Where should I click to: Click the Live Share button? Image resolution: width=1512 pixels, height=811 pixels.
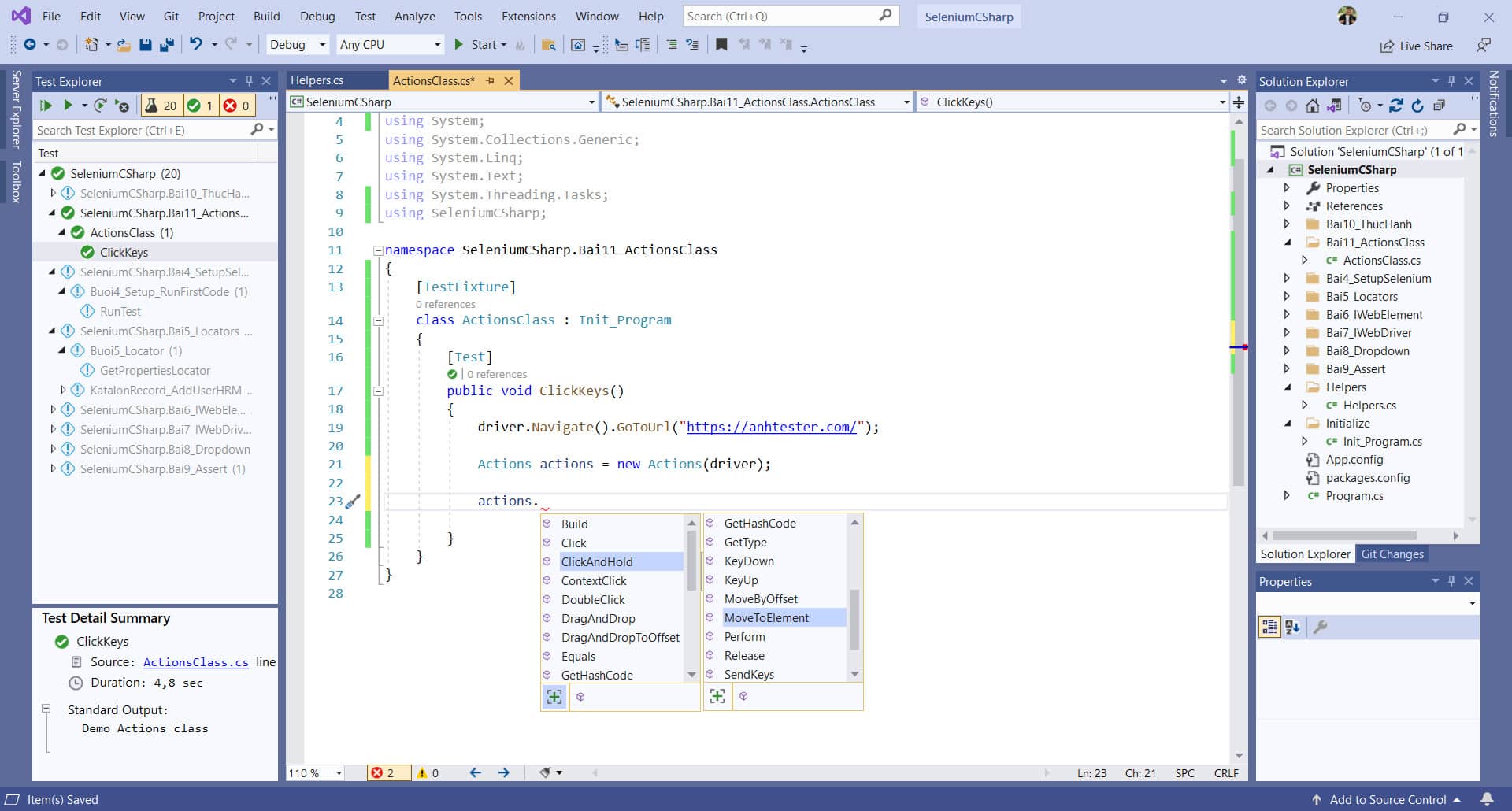[1417, 46]
